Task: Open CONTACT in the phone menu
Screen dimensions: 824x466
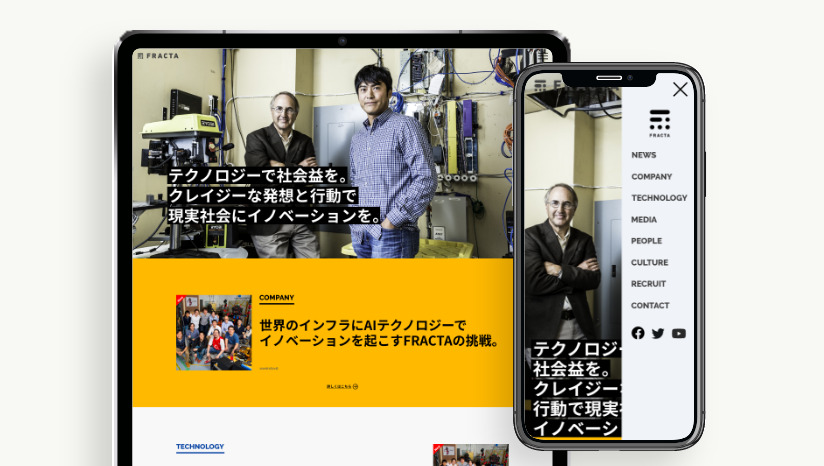Action: tap(650, 305)
